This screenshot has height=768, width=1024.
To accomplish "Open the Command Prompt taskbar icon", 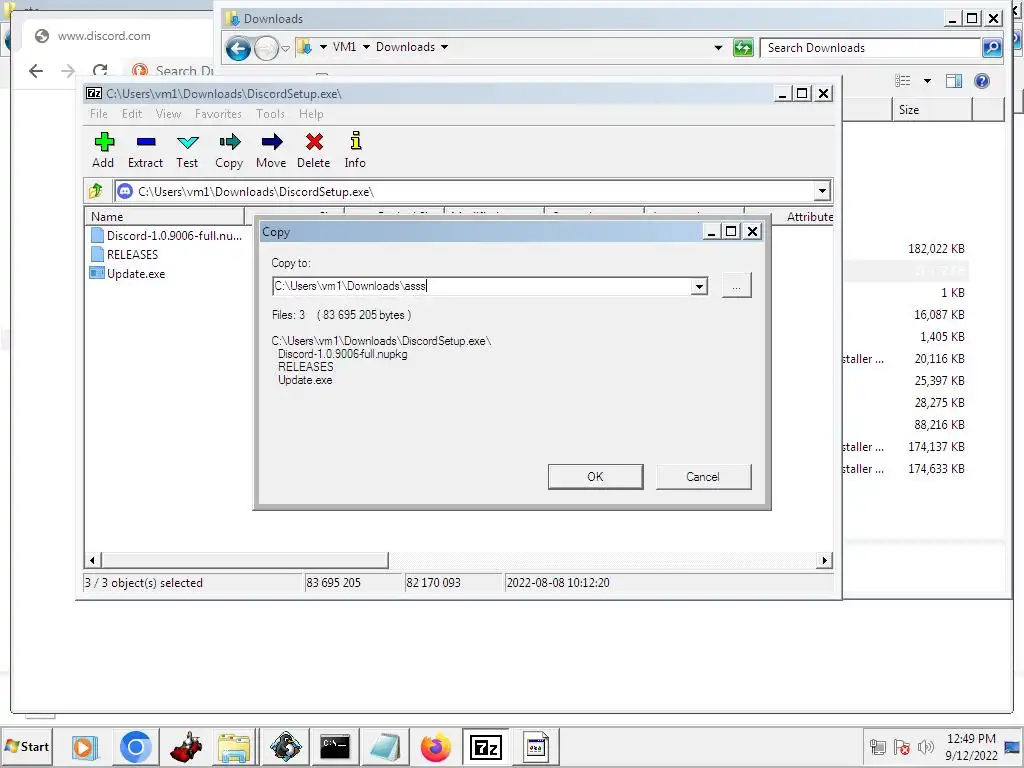I will coord(335,747).
